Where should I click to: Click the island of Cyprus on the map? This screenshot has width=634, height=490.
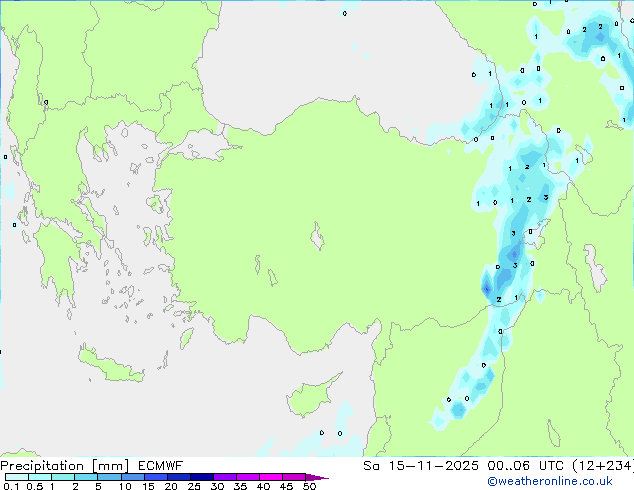[309, 396]
